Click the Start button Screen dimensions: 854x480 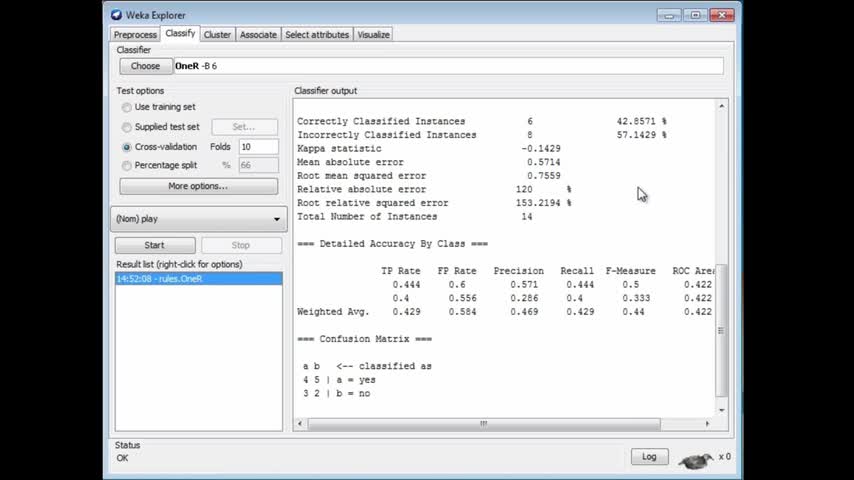(x=155, y=245)
